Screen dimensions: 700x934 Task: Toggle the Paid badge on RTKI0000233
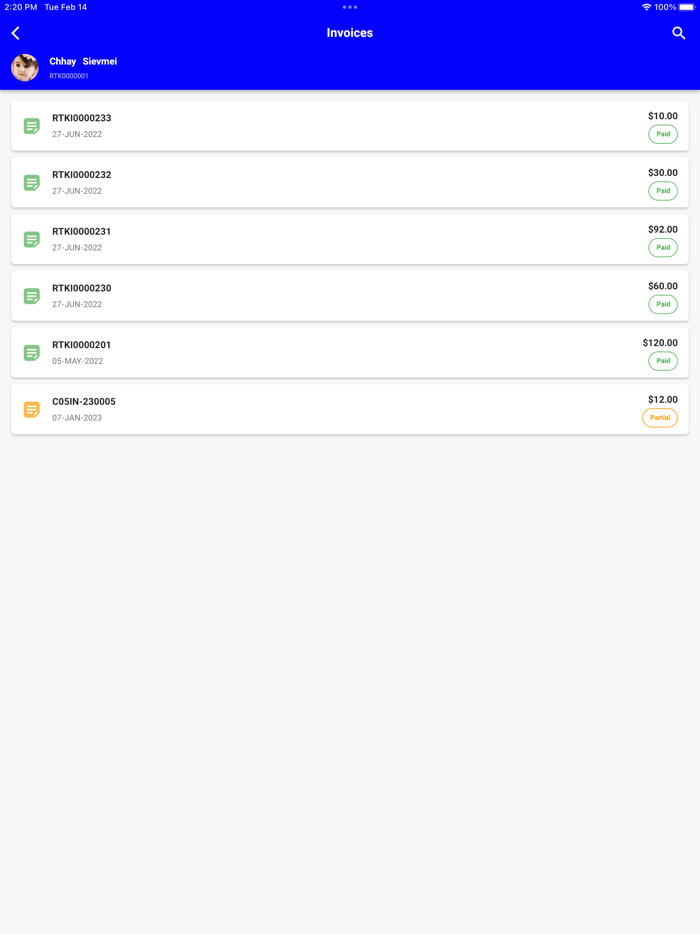662,134
